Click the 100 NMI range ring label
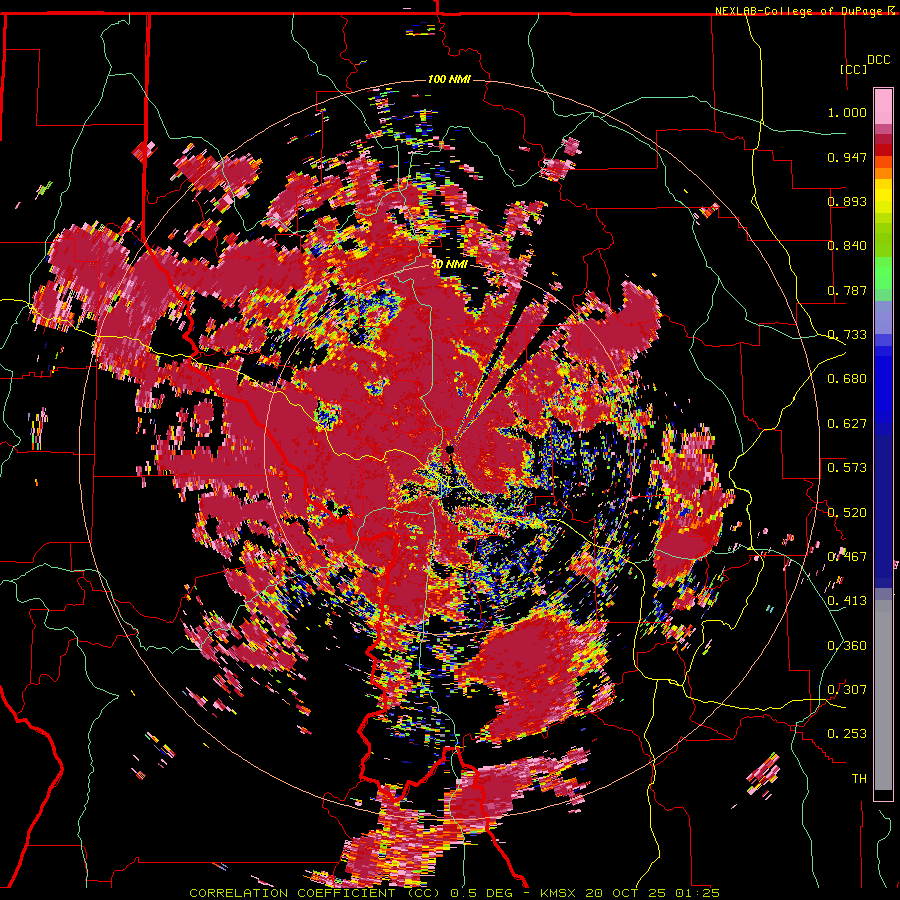This screenshot has width=900, height=900. coord(449,79)
